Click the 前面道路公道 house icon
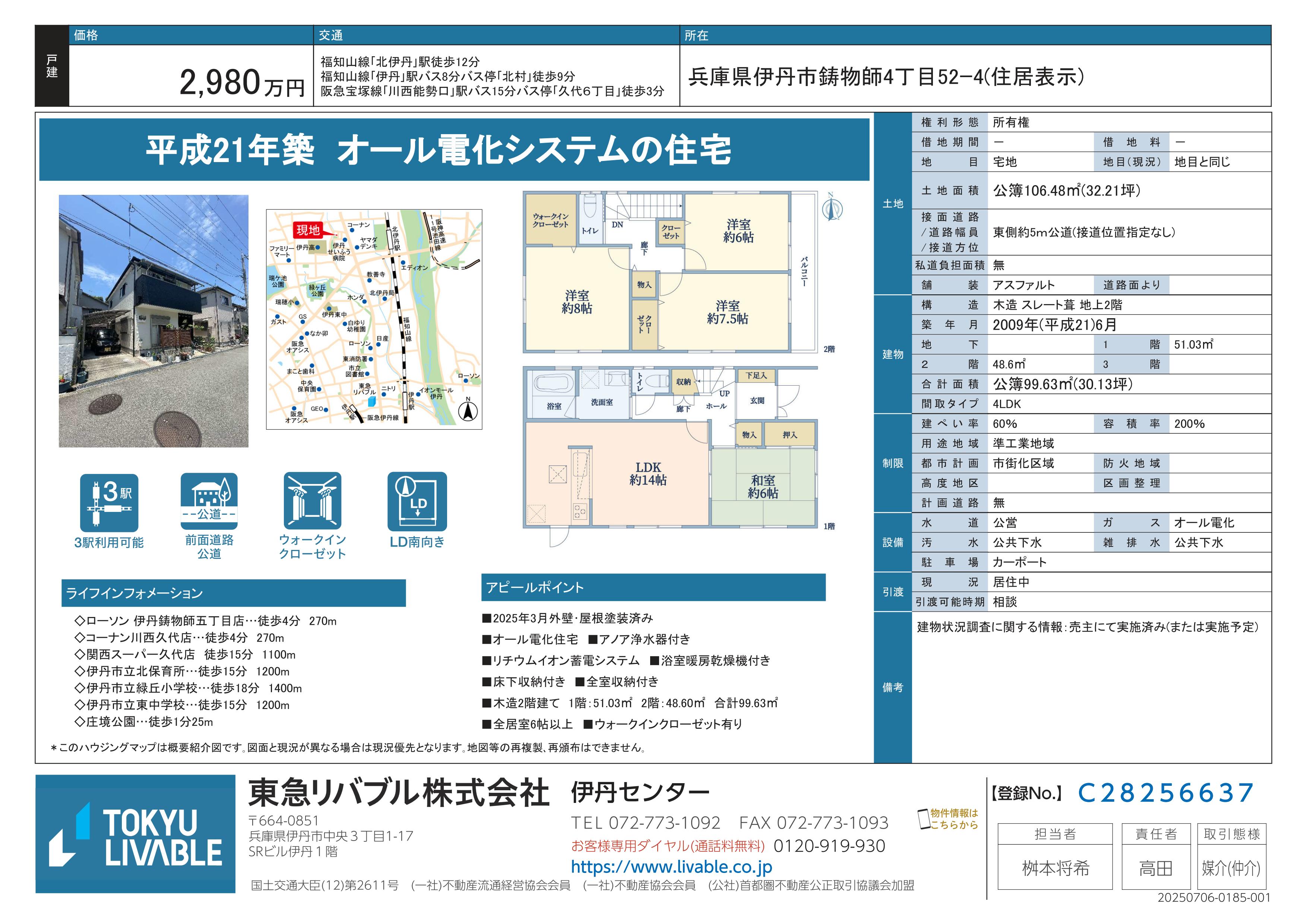Viewport: 1307px width, 924px height. click(209, 501)
